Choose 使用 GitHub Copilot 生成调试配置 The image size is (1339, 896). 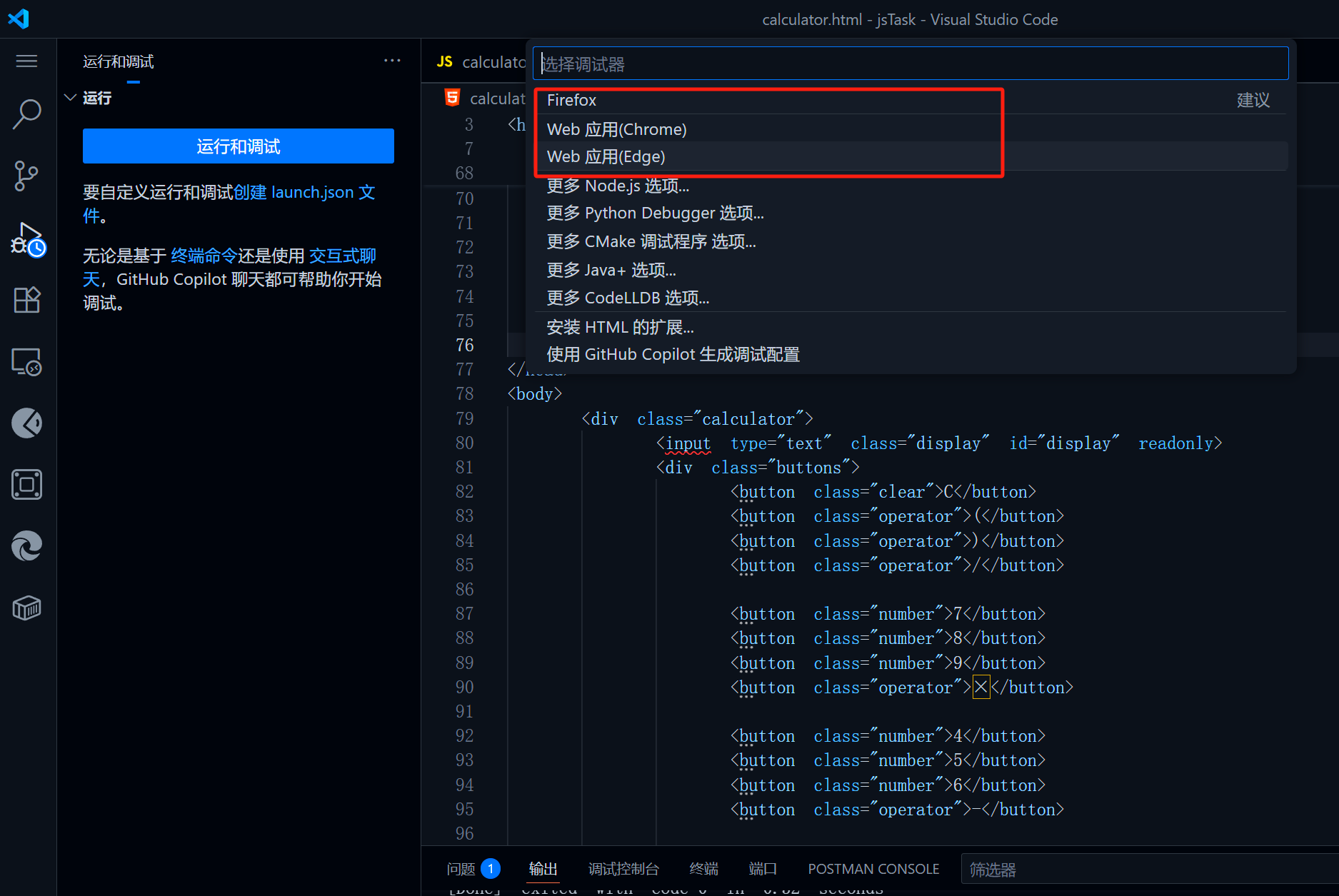tap(911, 355)
